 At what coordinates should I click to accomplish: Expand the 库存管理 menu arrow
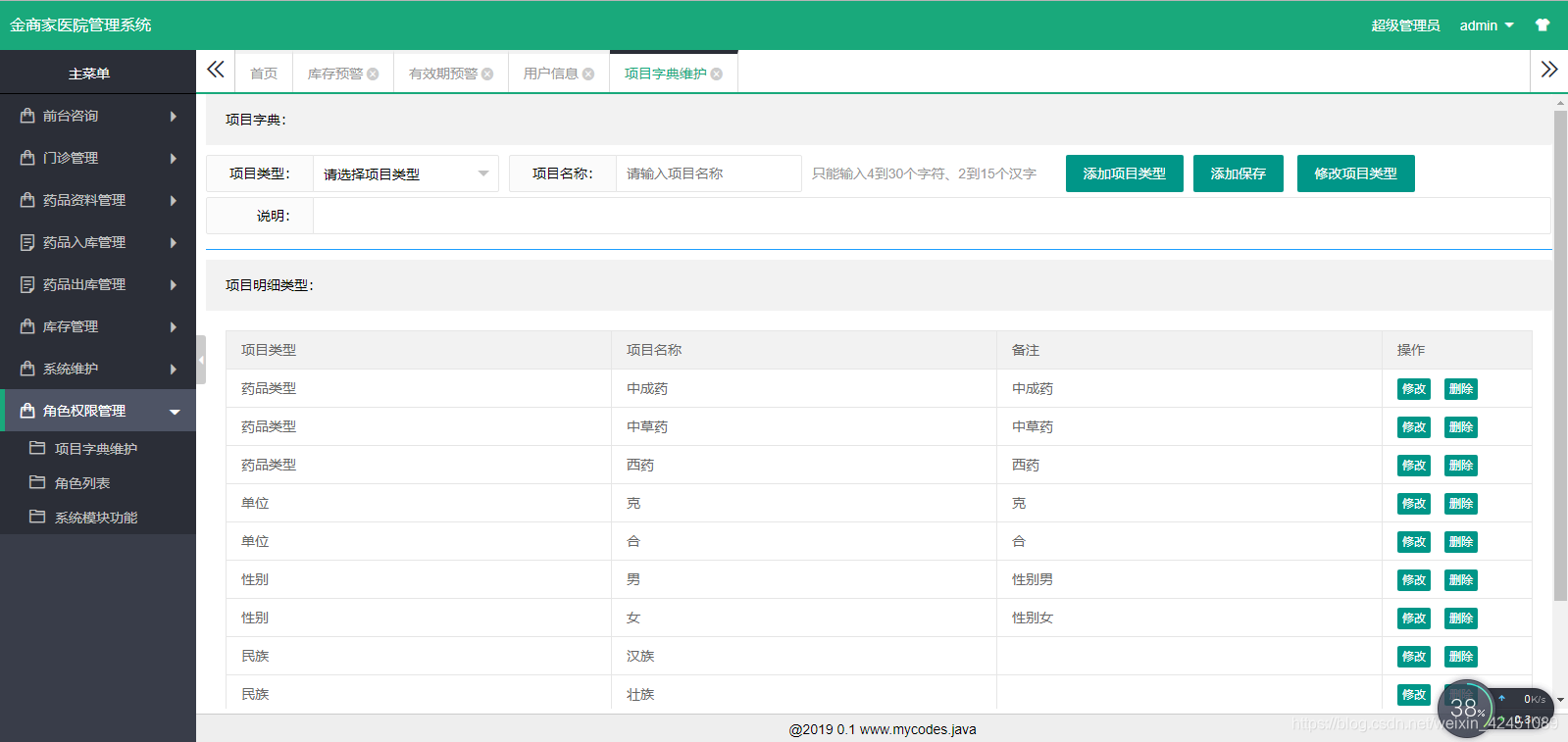174,326
